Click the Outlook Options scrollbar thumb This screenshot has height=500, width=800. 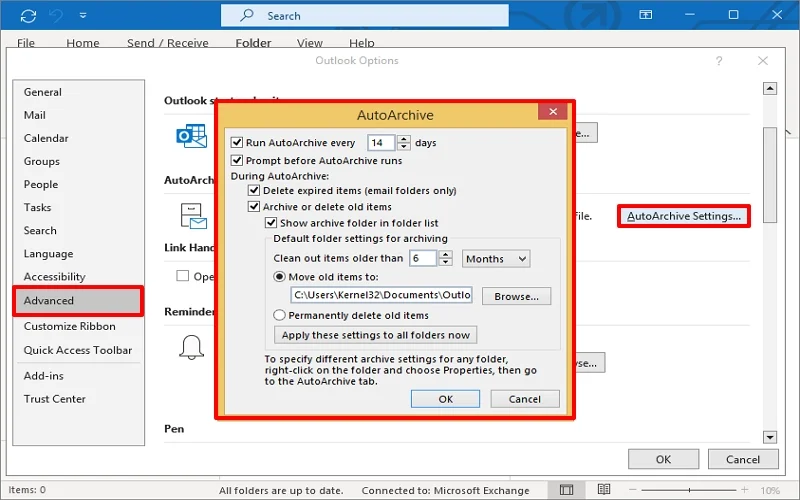770,175
